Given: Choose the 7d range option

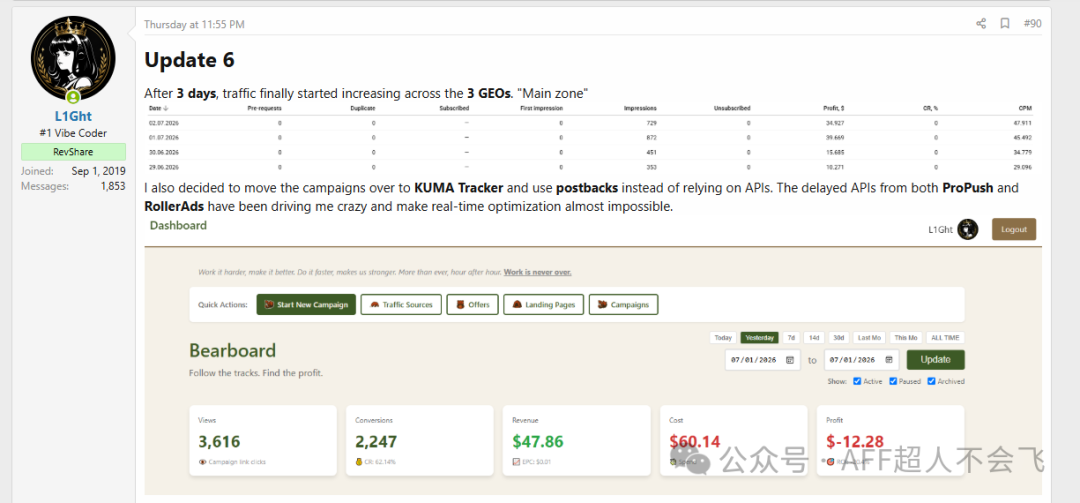Looking at the screenshot, I should 791,338.
